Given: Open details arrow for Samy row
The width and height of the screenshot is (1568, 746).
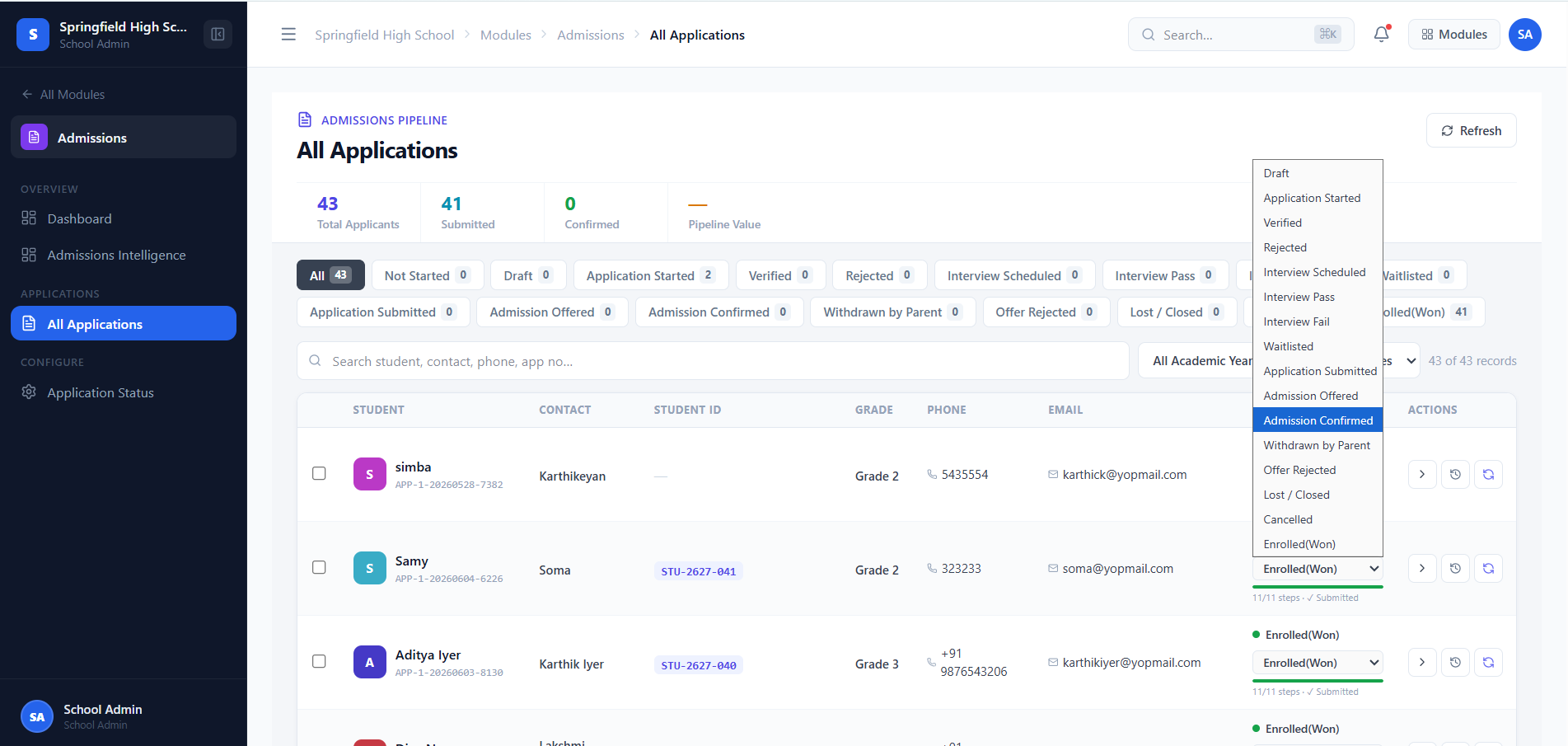Looking at the screenshot, I should [1422, 569].
